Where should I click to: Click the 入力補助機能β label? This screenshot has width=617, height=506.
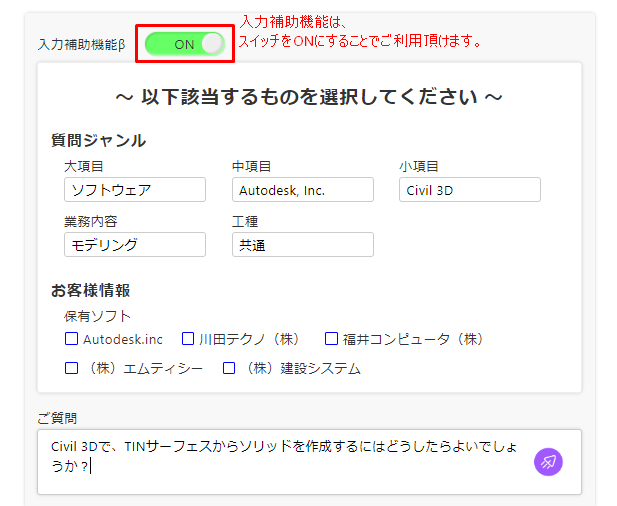coord(81,44)
